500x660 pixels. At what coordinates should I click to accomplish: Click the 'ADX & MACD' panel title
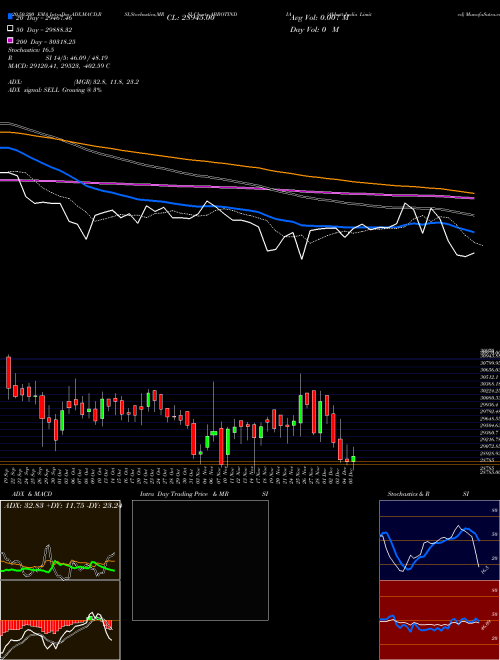[x=32, y=494]
